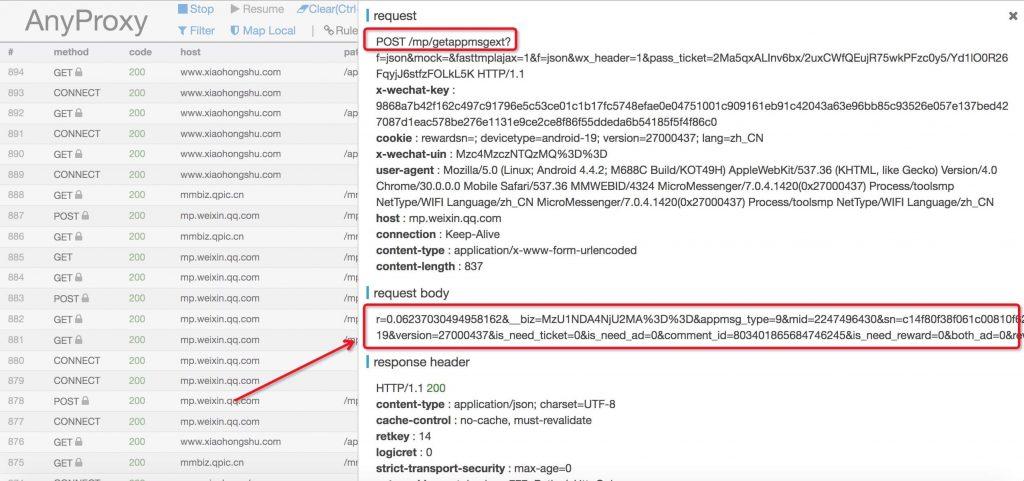
Task: Click the 'host : mp.weixin.qq.com' header line
Action: [x=438, y=219]
